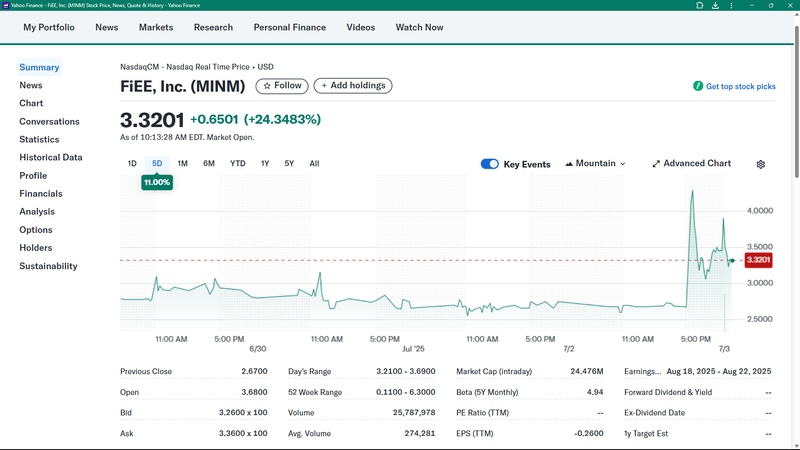Click the Yahoo Finance favicon in title bar
Screen dimensions: 800x450
click(x=5, y=5)
